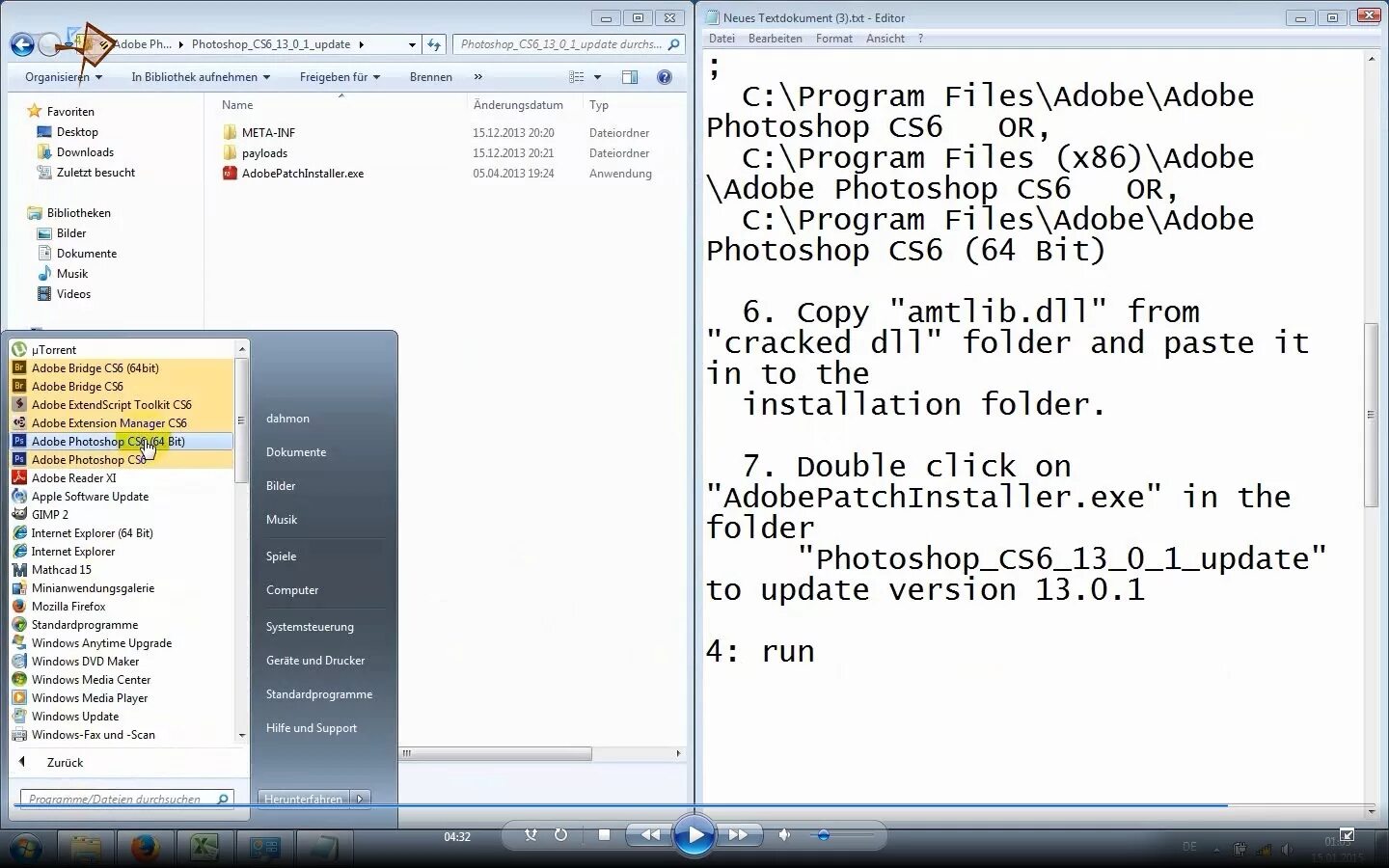
Task: Toggle Explorer preview pane icon
Action: pyautogui.click(x=630, y=77)
